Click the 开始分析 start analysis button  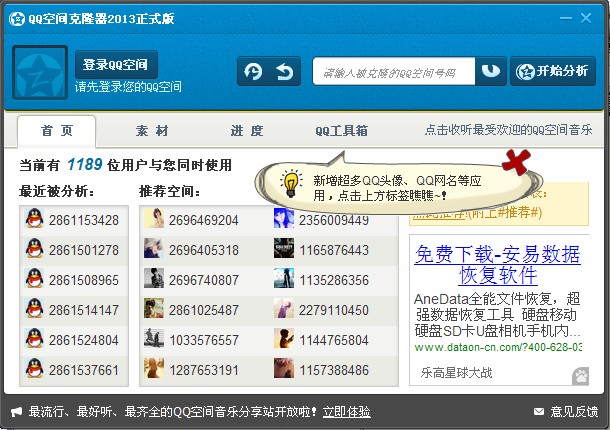[x=553, y=72]
